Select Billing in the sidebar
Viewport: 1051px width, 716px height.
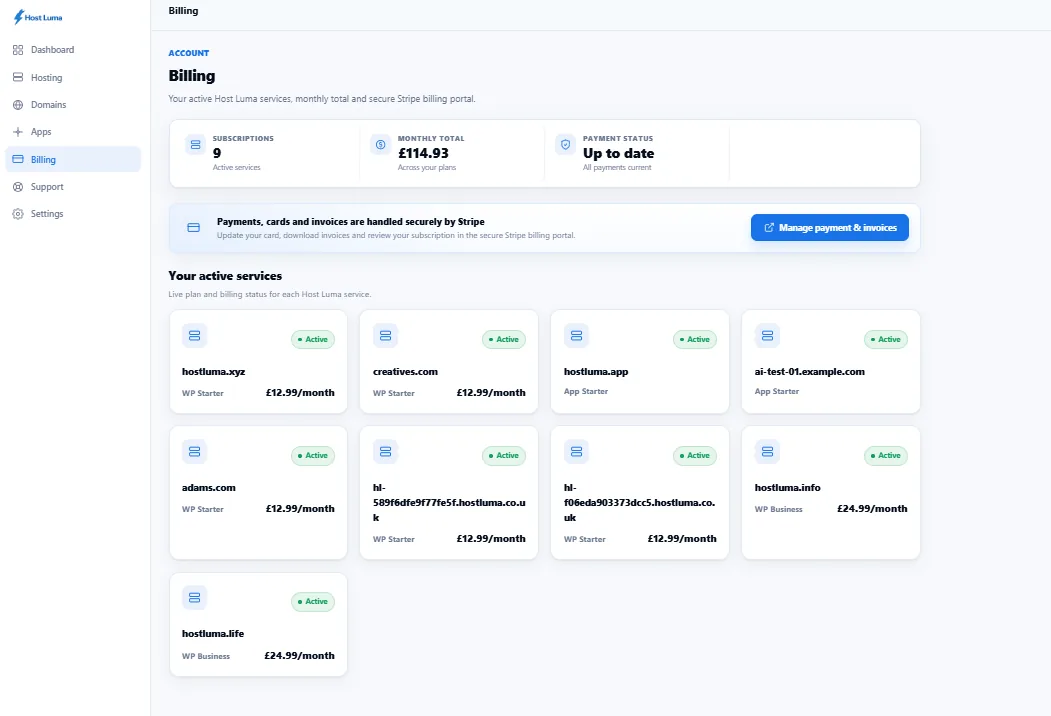tap(73, 160)
